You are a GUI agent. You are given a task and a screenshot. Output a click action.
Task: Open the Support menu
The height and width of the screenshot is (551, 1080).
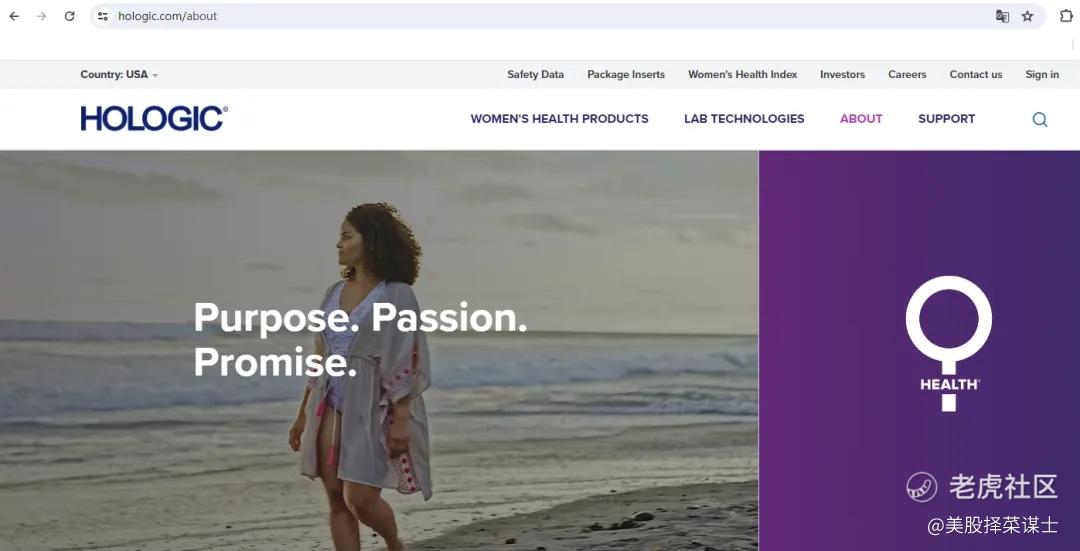point(946,118)
